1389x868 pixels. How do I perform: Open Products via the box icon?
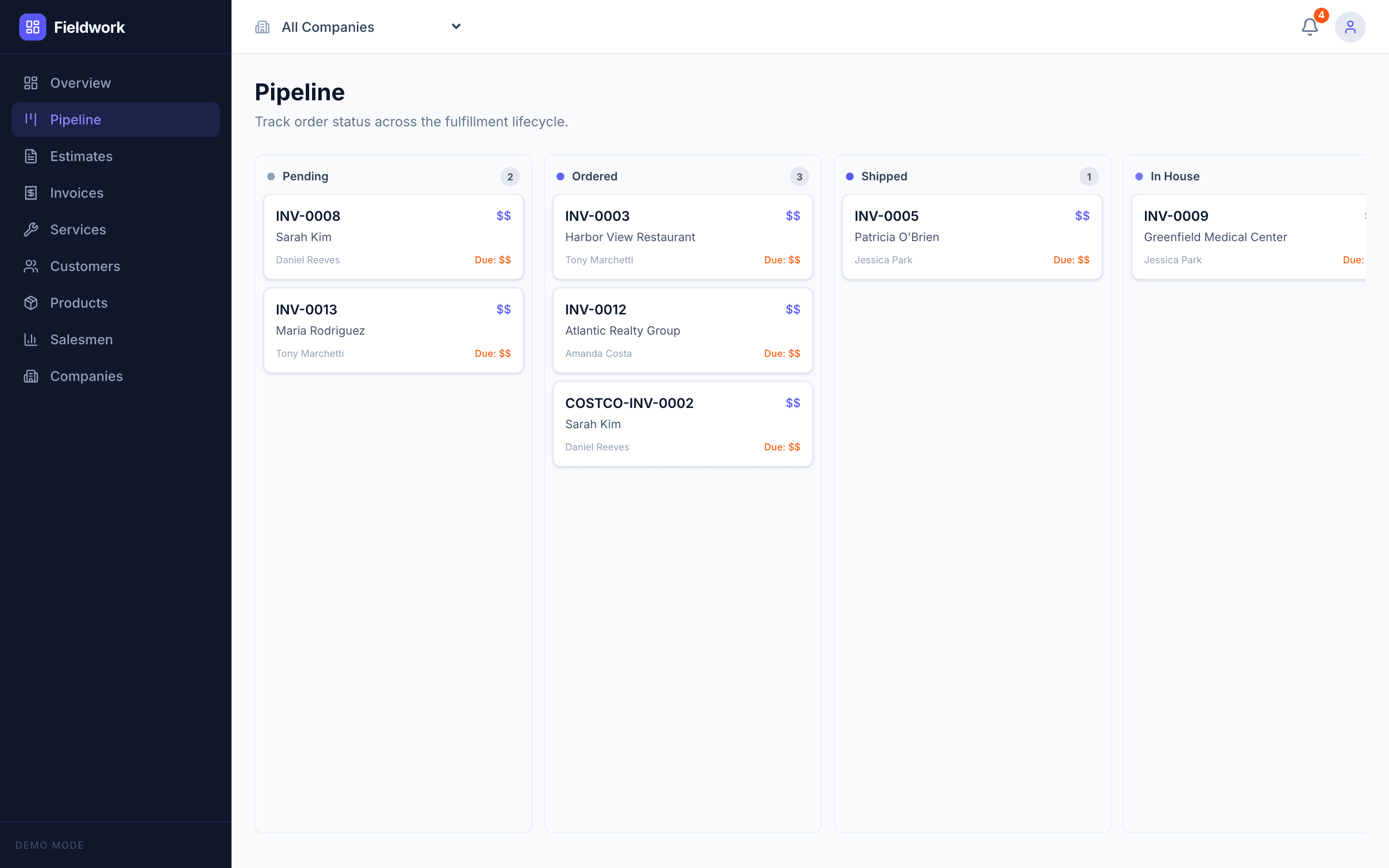[31, 302]
